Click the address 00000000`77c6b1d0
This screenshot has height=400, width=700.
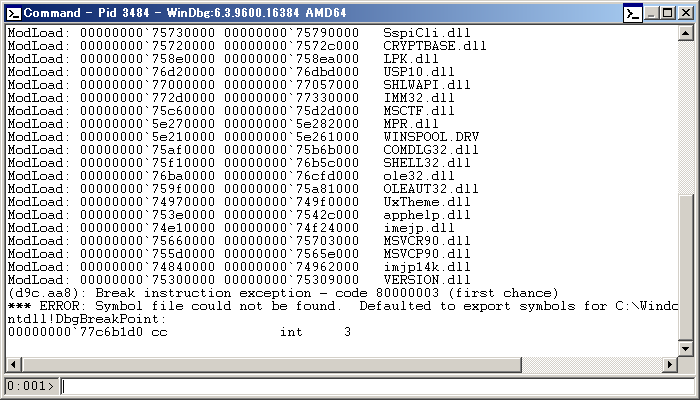click(x=75, y=332)
